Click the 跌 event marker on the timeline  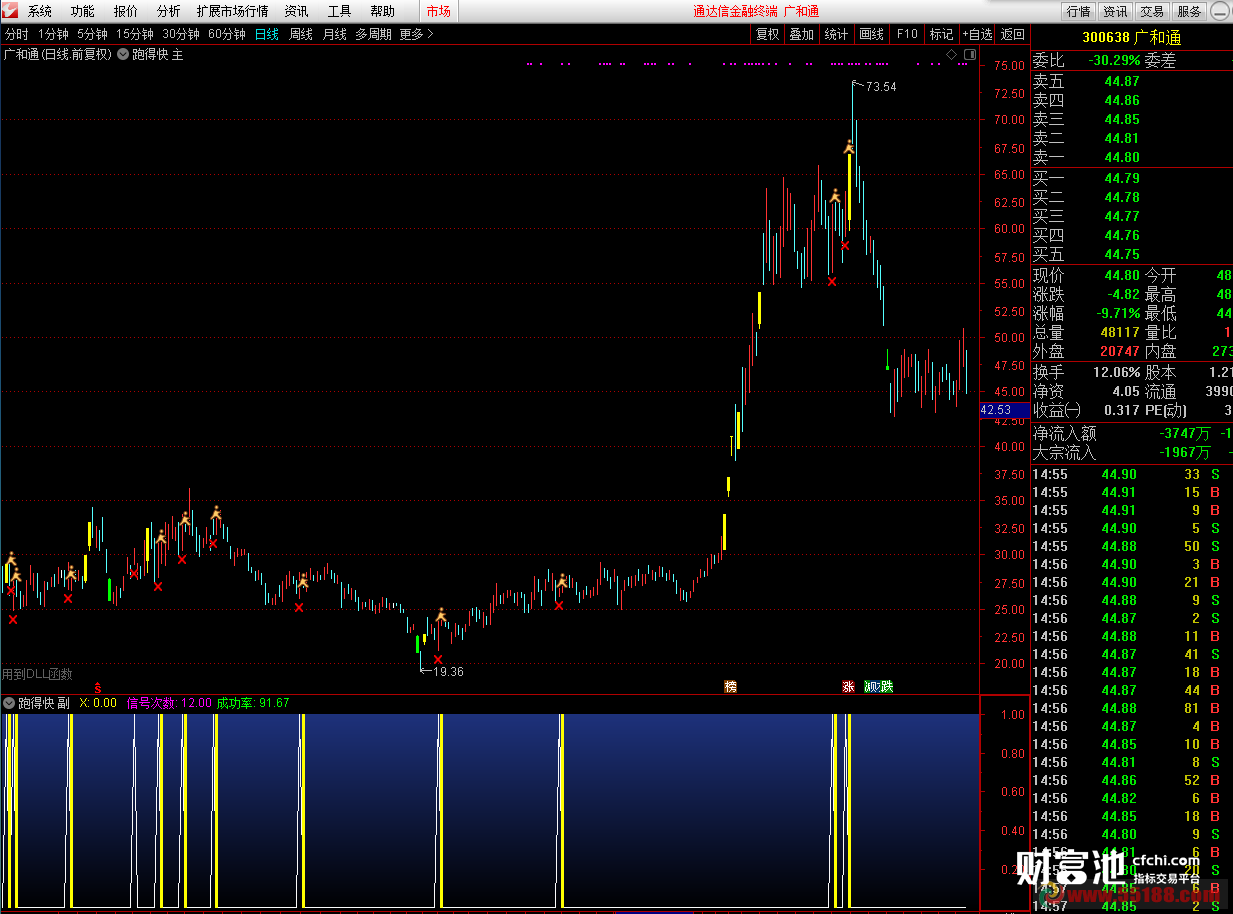click(x=886, y=686)
